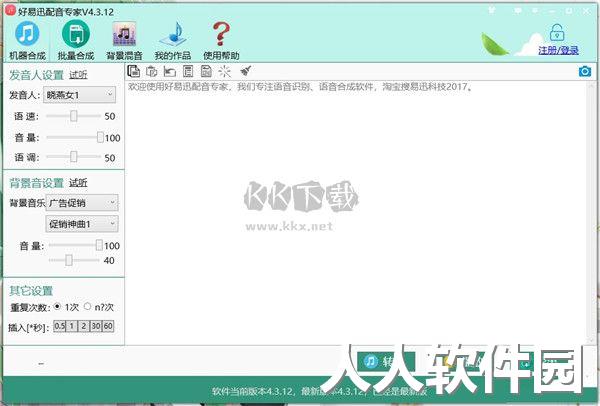
Task: Open the 机器合成 machine synthesis tool
Action: tap(27, 41)
